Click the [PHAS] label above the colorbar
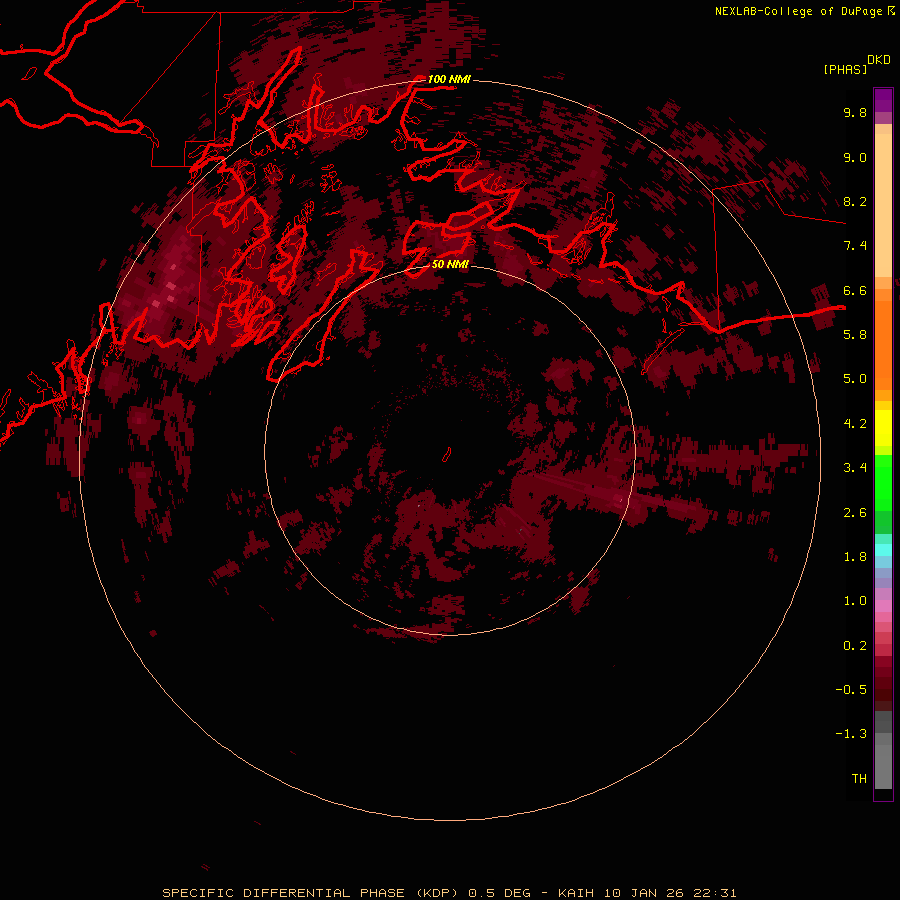 (845, 69)
